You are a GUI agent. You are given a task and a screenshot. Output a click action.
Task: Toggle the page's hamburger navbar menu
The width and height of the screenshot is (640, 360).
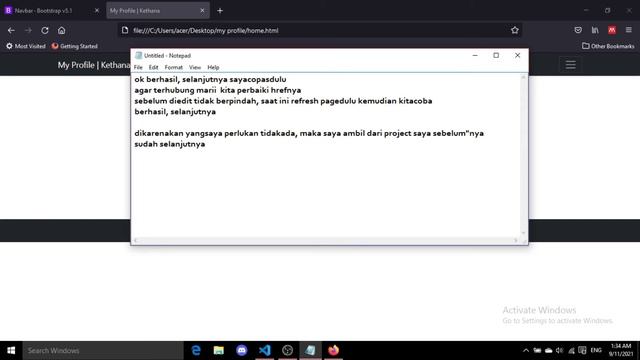[571, 65]
